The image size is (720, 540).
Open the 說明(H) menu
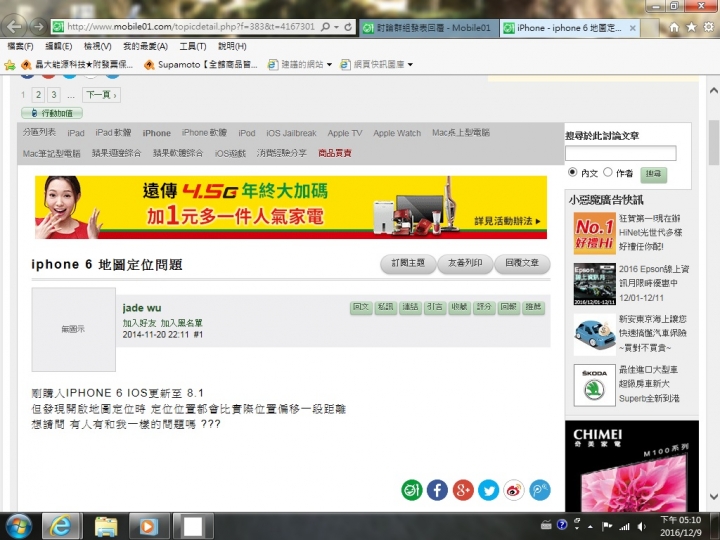[x=232, y=46]
